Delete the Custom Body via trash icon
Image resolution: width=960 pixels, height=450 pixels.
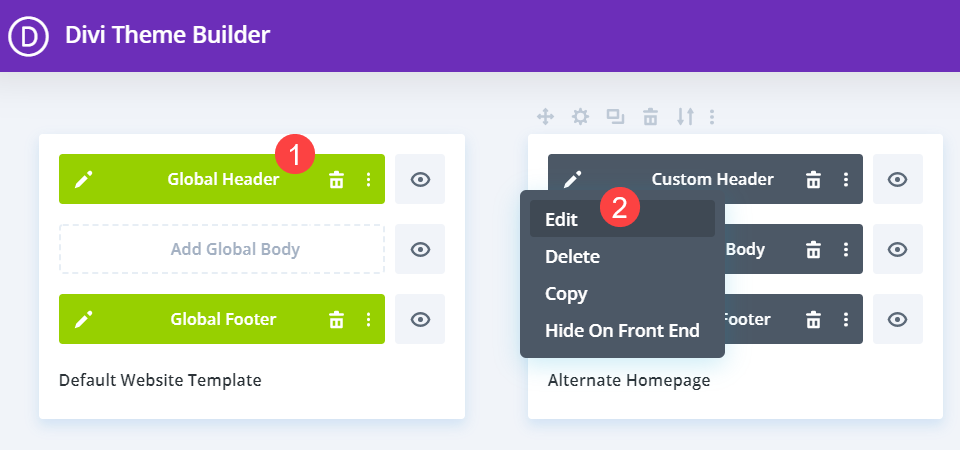click(813, 249)
